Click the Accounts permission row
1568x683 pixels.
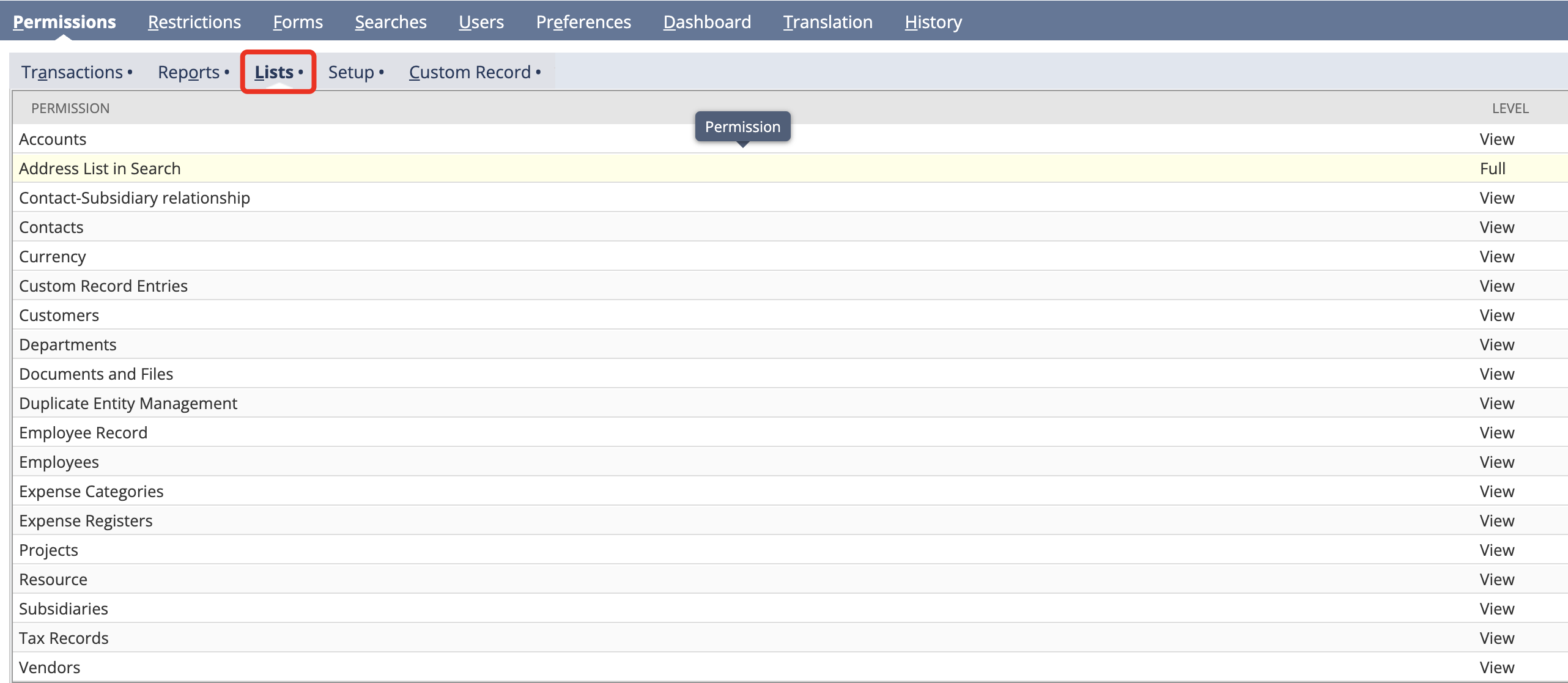[53, 139]
